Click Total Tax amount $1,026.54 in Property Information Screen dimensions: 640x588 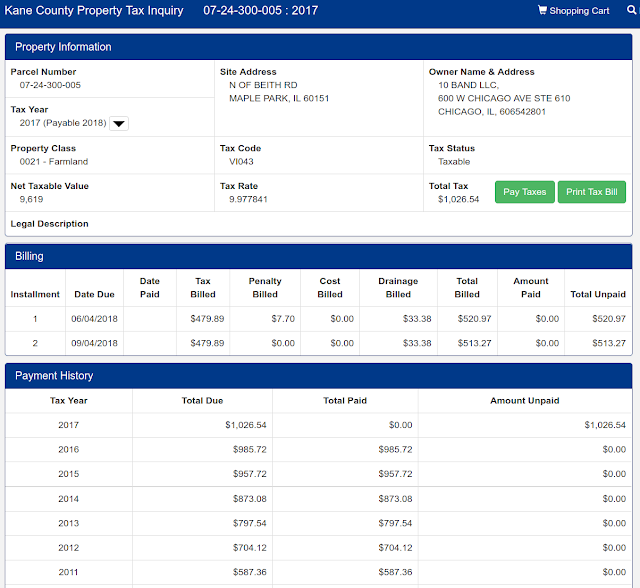(458, 199)
